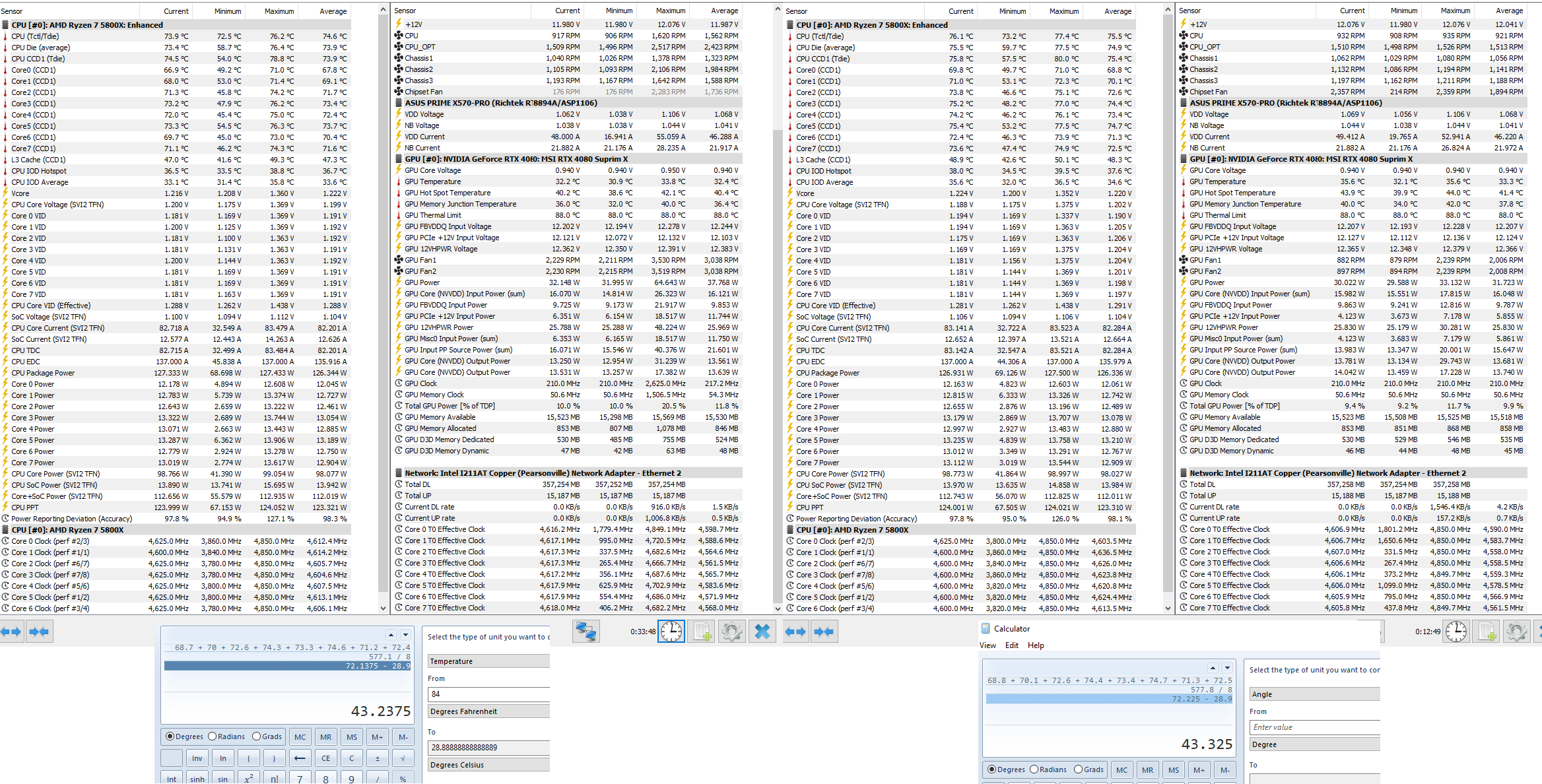Screen dimensions: 1542x784
Task: Click M+ button in left calculator
Action: tap(378, 737)
